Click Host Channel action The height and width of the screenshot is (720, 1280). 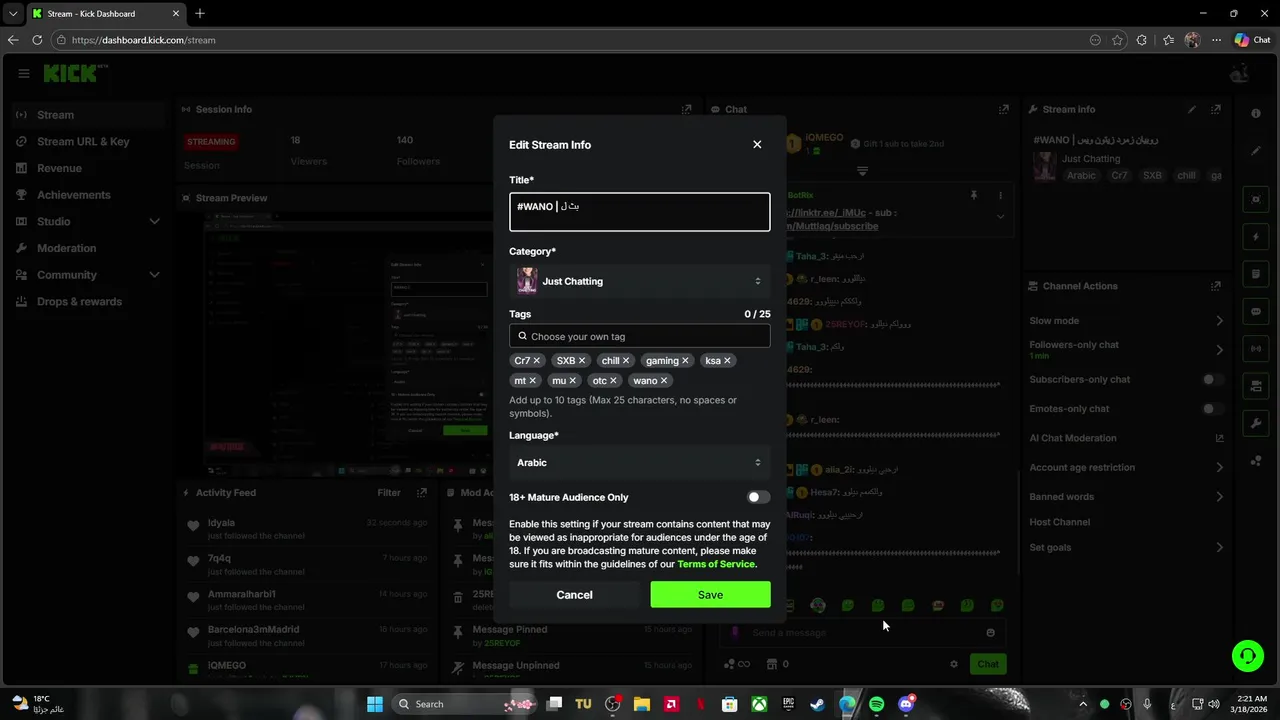pyautogui.click(x=1060, y=522)
